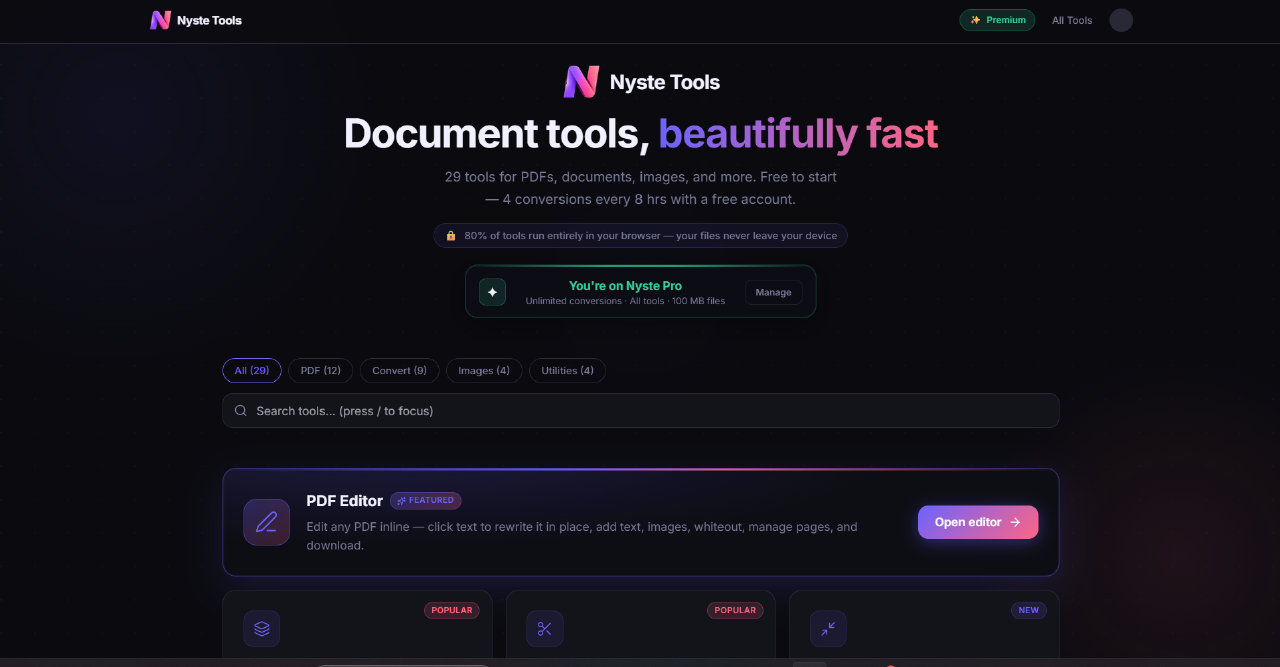Click the FEATURED badge beside PDF Editor
This screenshot has width=1280, height=667.
point(426,500)
